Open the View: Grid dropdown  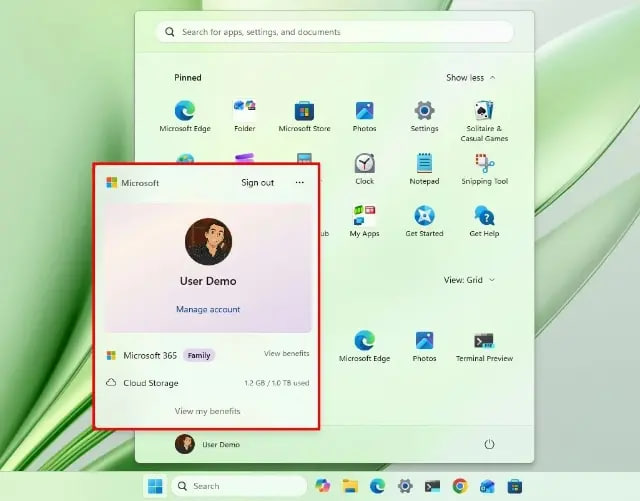[469, 280]
